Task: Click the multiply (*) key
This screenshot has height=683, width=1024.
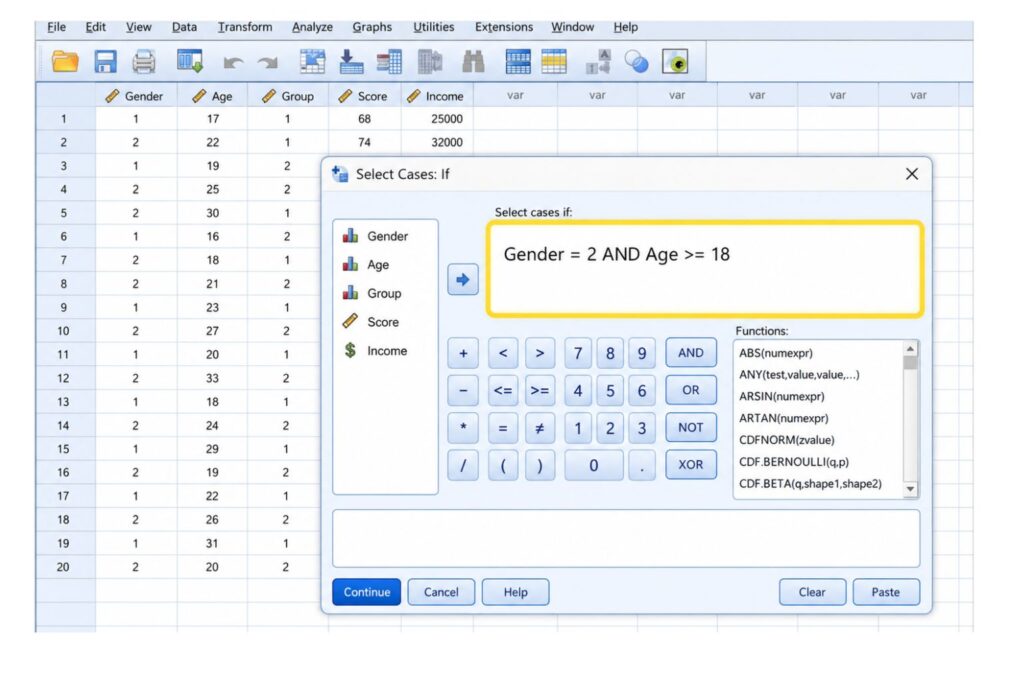Action: [463, 428]
